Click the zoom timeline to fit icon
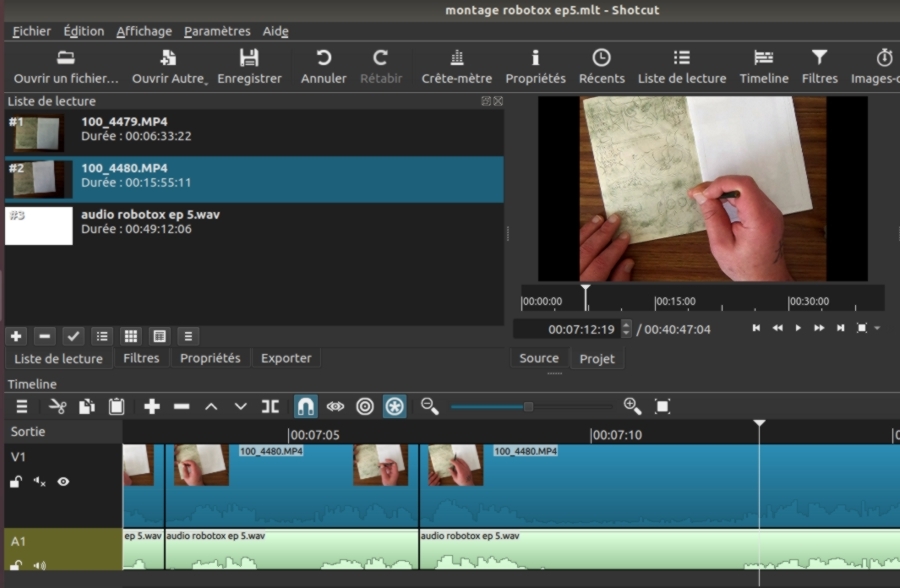The image size is (900, 588). (662, 406)
